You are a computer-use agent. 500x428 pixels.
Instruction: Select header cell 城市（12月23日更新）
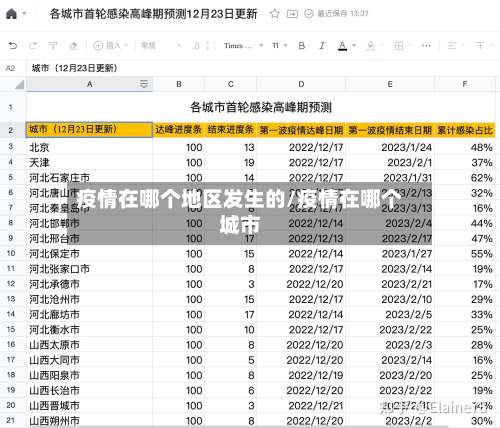(89, 130)
